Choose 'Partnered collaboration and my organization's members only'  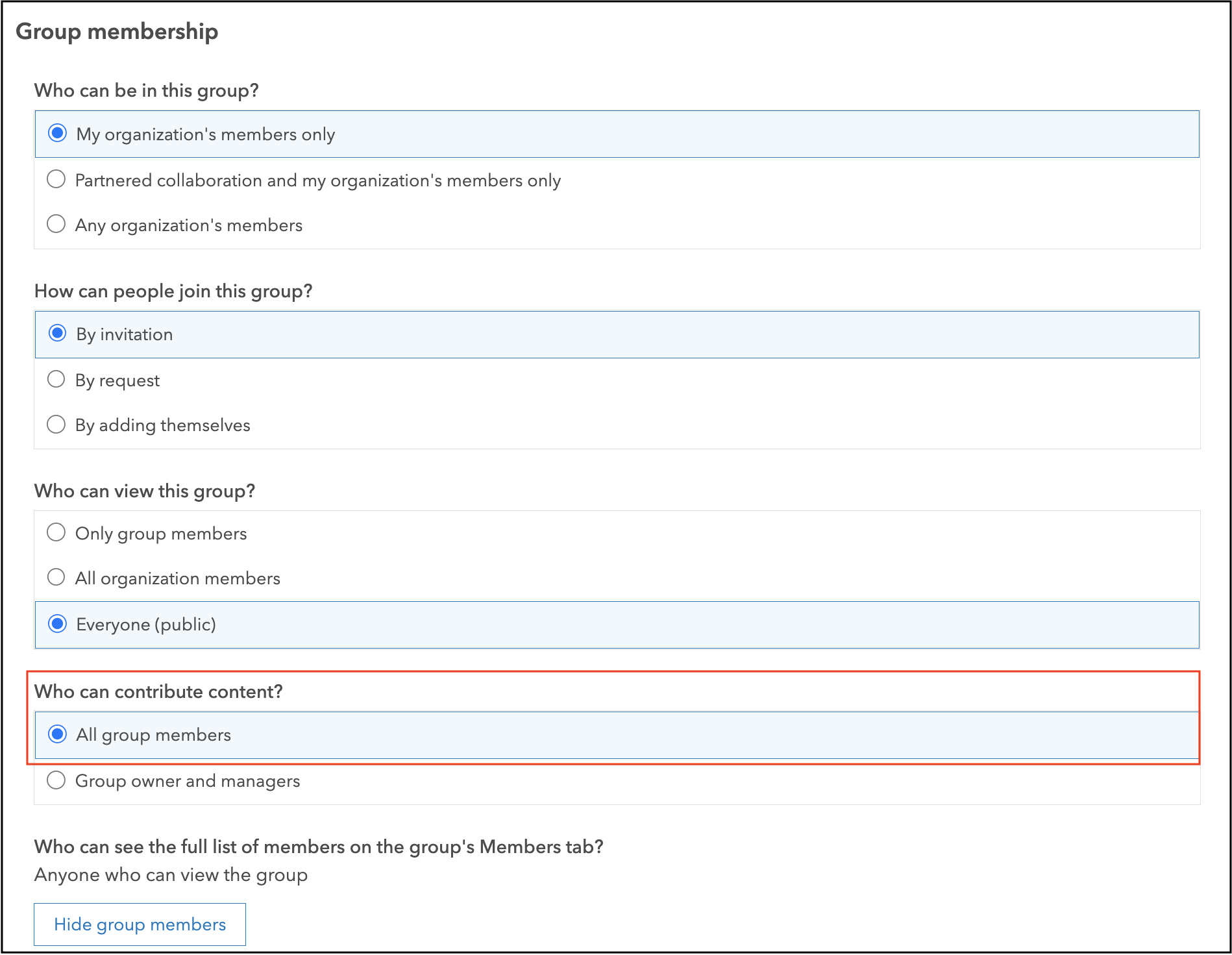(x=56, y=179)
